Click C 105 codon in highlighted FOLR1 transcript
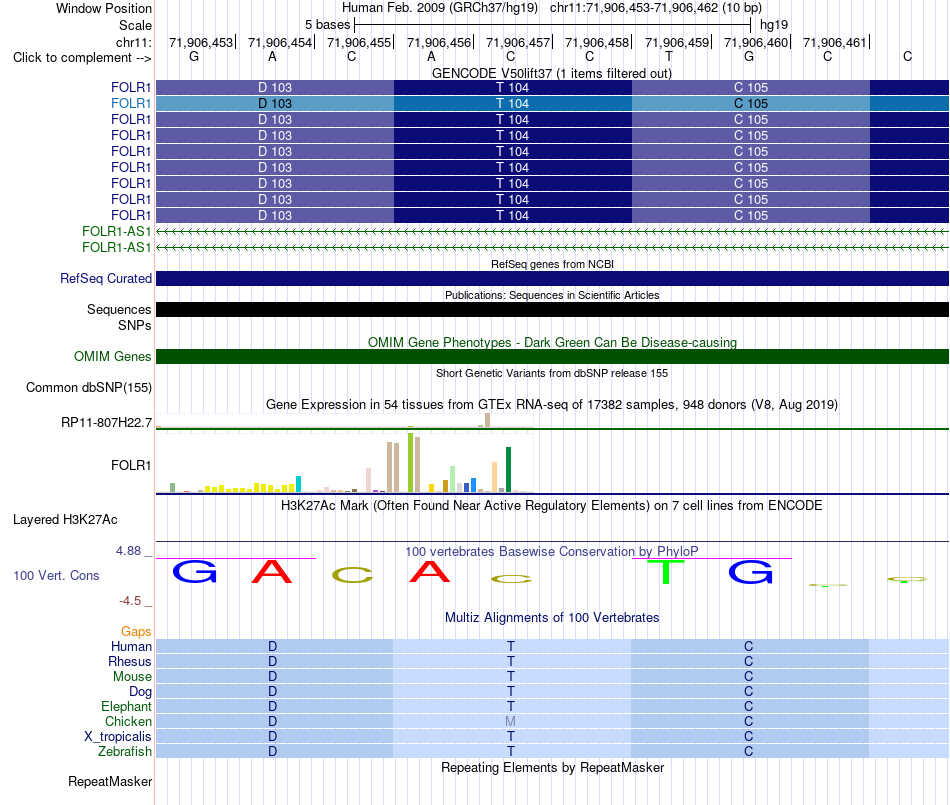 (x=751, y=104)
